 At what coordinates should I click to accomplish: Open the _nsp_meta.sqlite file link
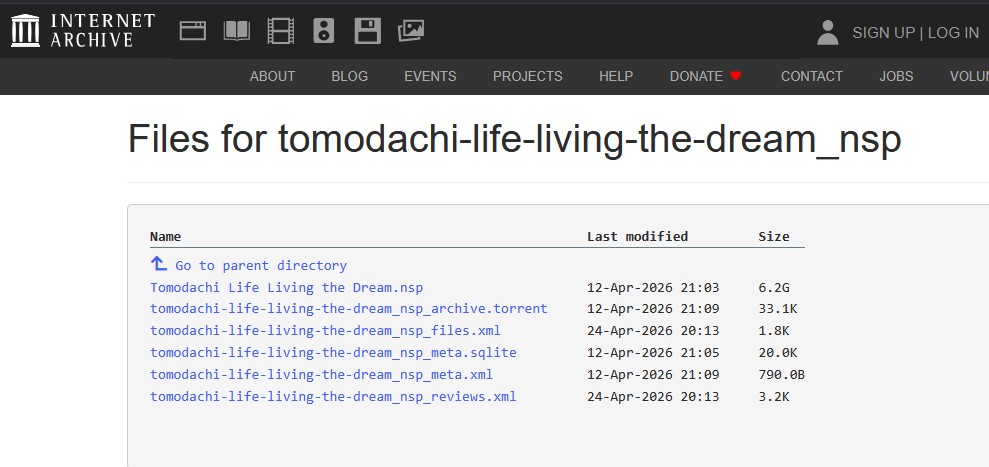click(333, 353)
